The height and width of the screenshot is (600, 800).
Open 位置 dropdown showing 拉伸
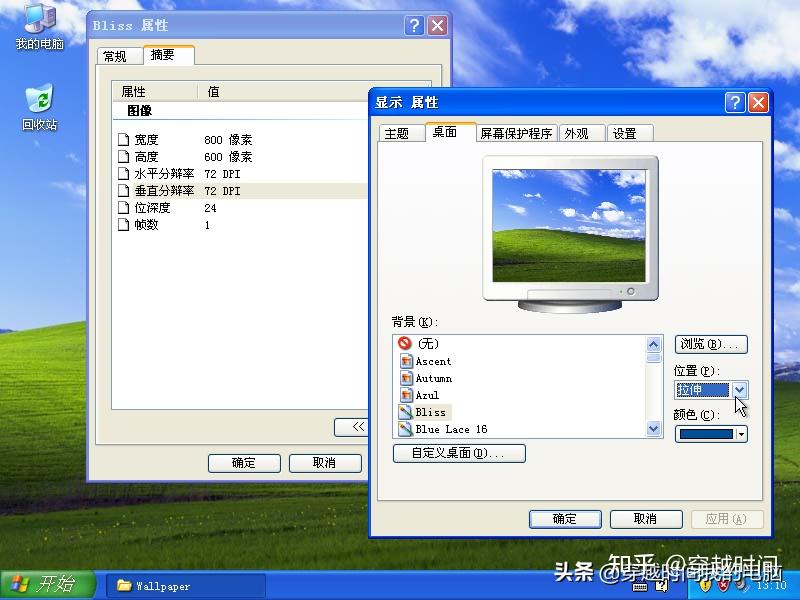(x=739, y=390)
